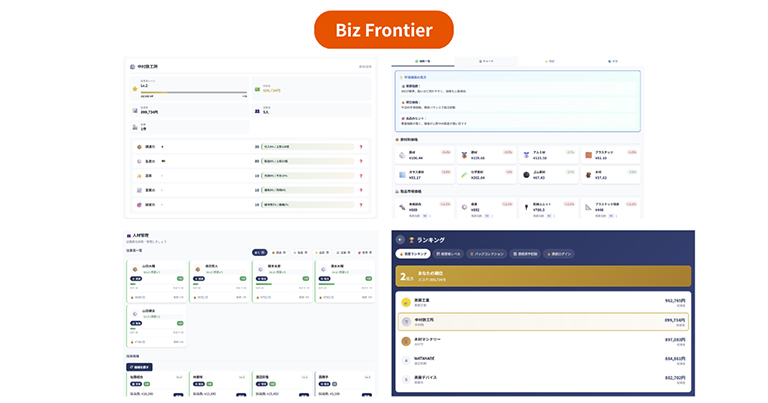The image size is (768, 403).
Task: Select the highlighted 'all' filter in 人材管理
Action: (259, 252)
